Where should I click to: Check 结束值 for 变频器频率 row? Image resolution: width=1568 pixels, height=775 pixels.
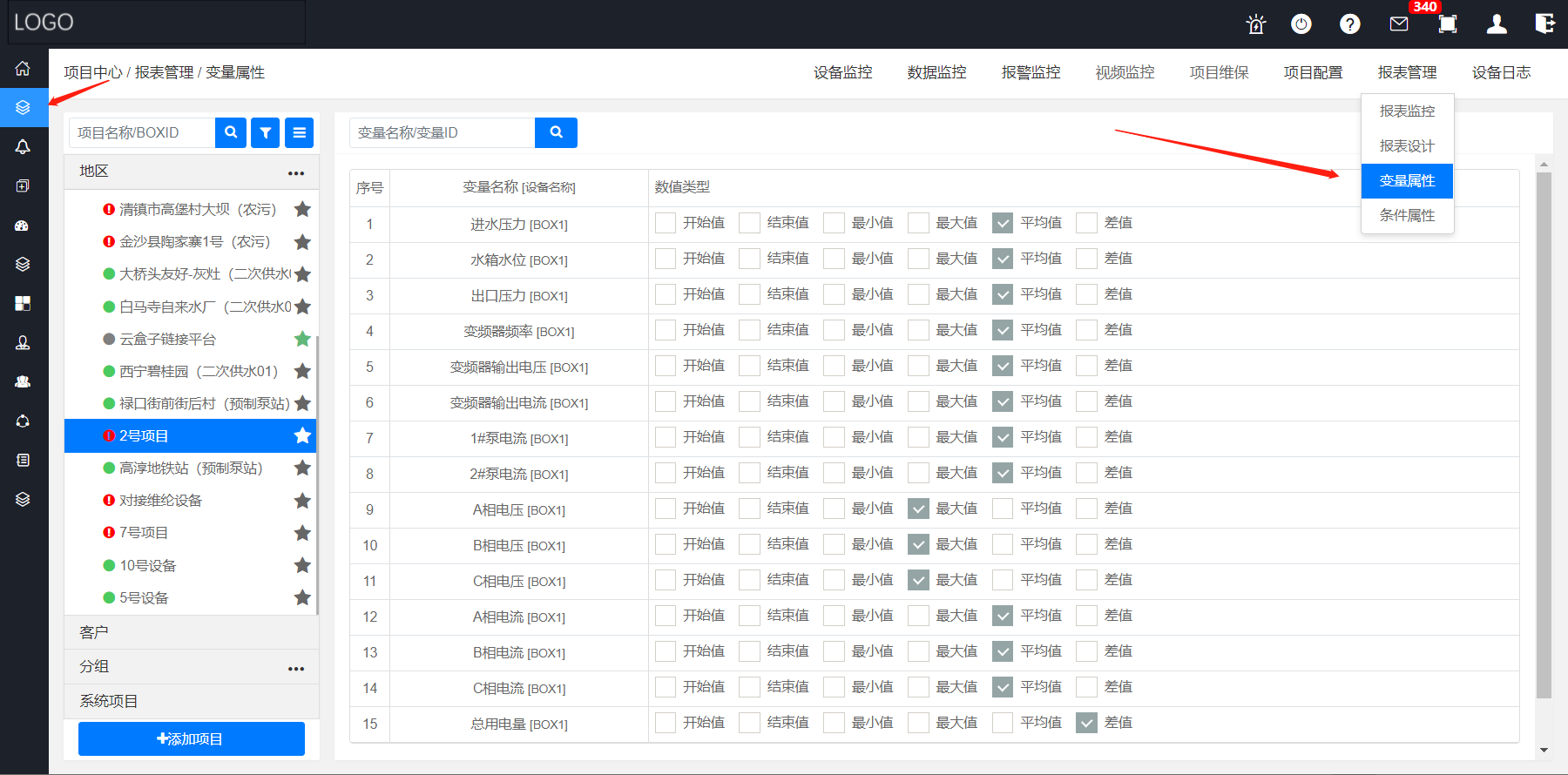point(749,330)
